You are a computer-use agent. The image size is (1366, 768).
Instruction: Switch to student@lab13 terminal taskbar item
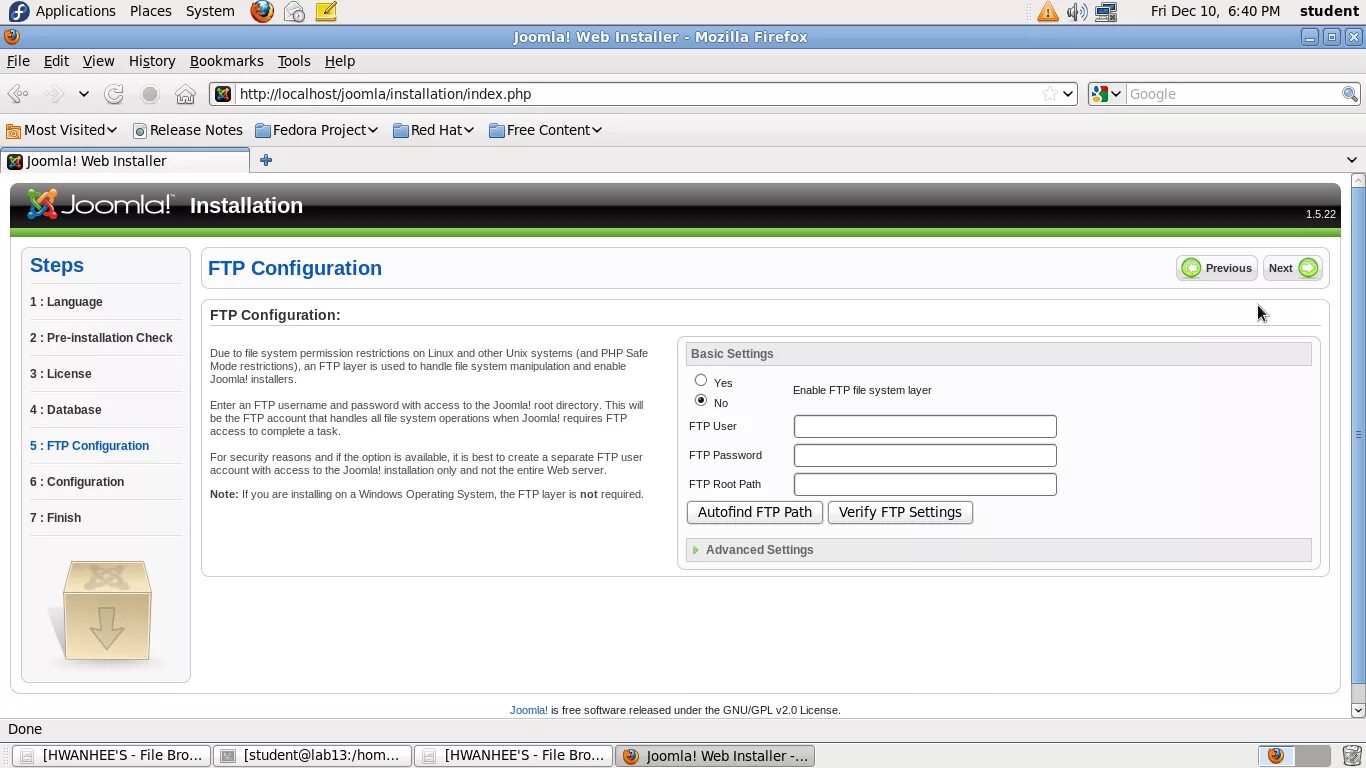(313, 756)
